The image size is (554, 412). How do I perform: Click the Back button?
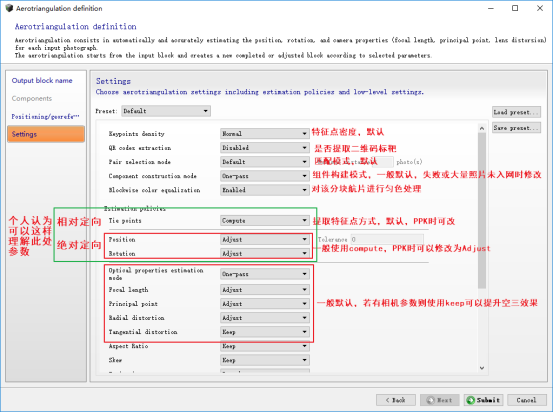click(396, 400)
